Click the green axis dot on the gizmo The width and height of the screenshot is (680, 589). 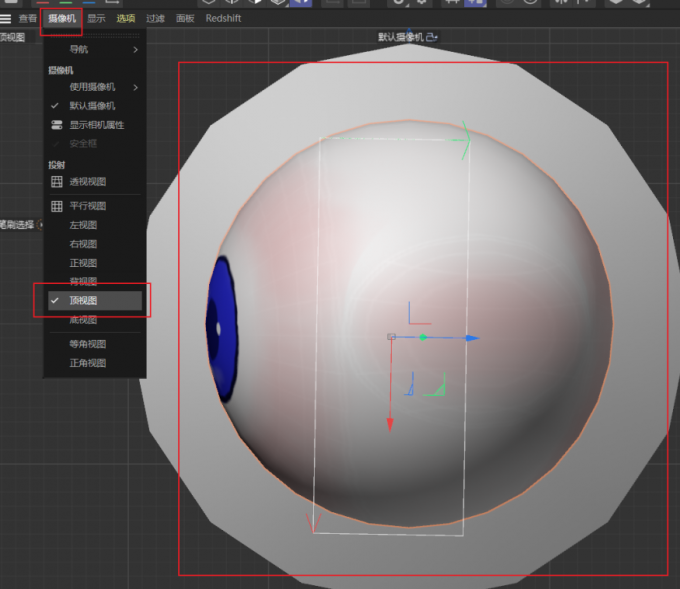(423, 337)
